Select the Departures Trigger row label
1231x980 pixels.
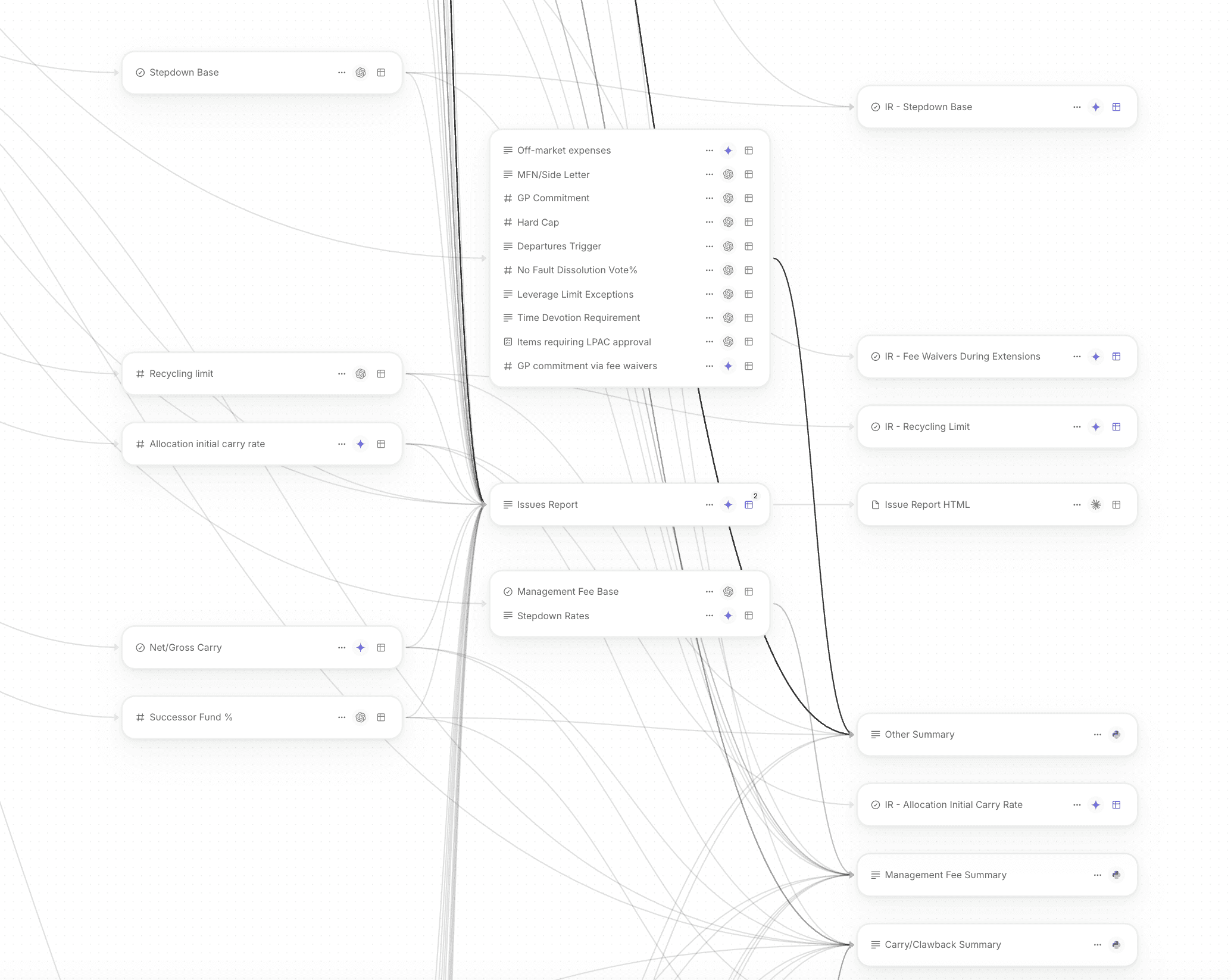point(558,246)
